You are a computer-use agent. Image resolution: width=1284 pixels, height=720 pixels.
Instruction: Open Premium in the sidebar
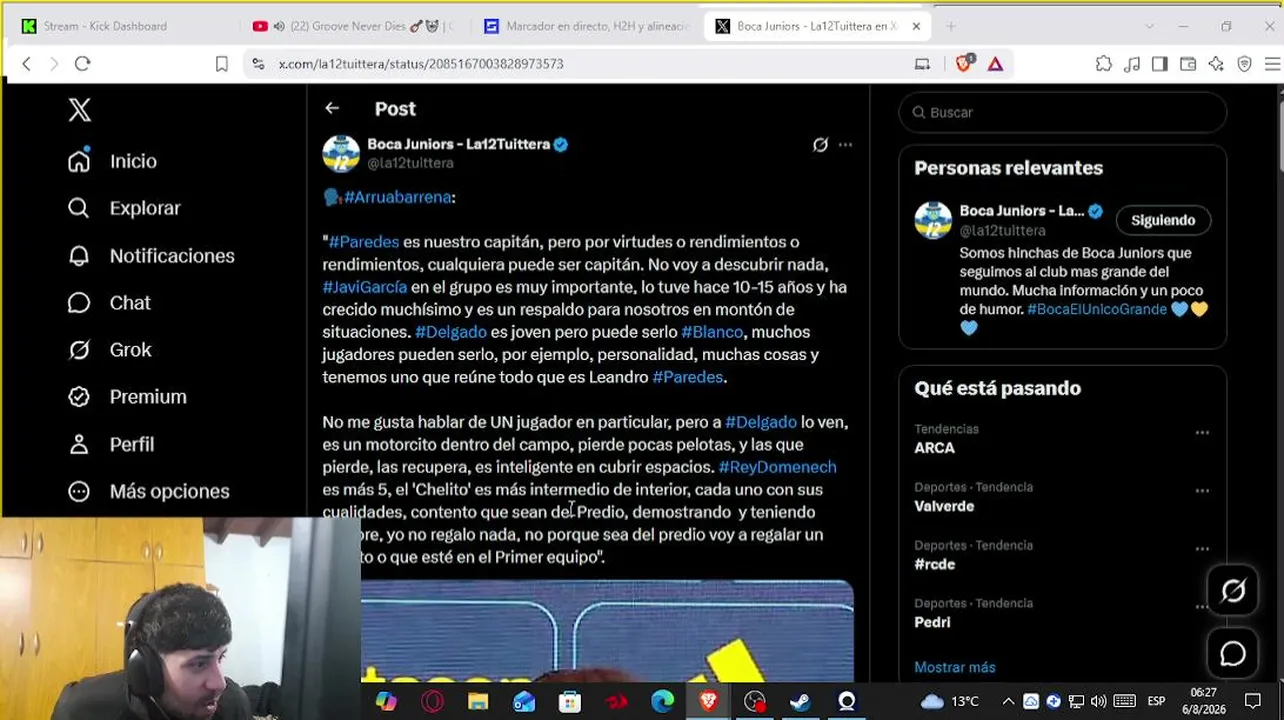coord(127,397)
